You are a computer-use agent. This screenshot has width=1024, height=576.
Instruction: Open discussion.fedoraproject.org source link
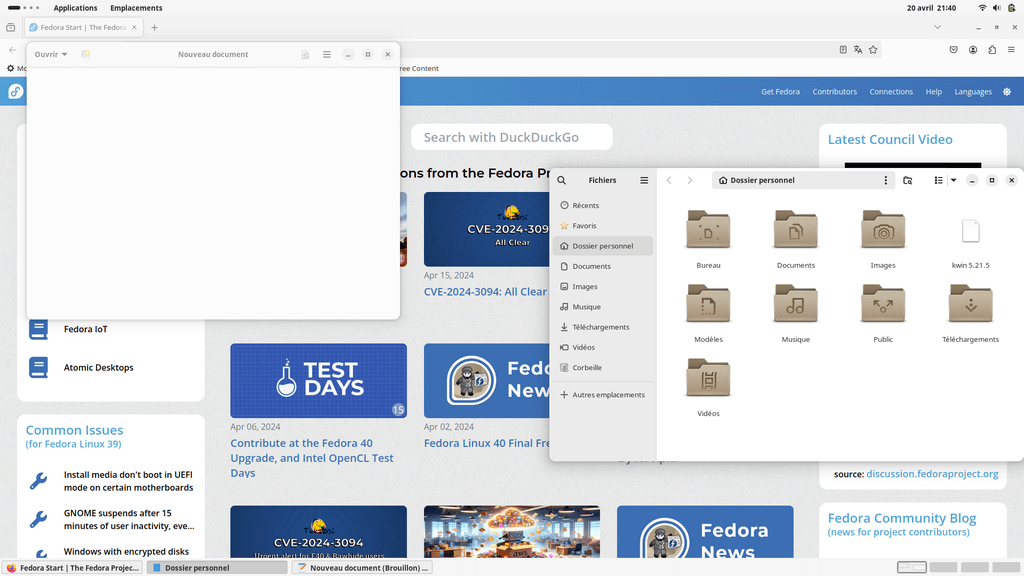[x=932, y=473]
